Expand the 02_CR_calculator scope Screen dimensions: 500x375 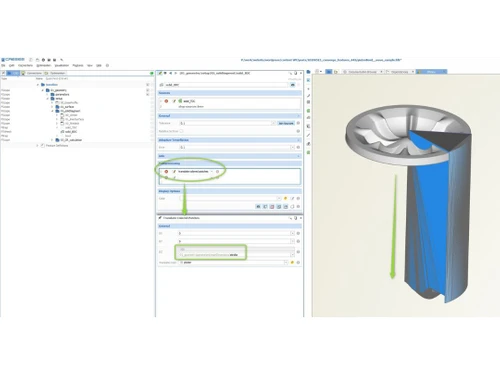tap(52, 140)
